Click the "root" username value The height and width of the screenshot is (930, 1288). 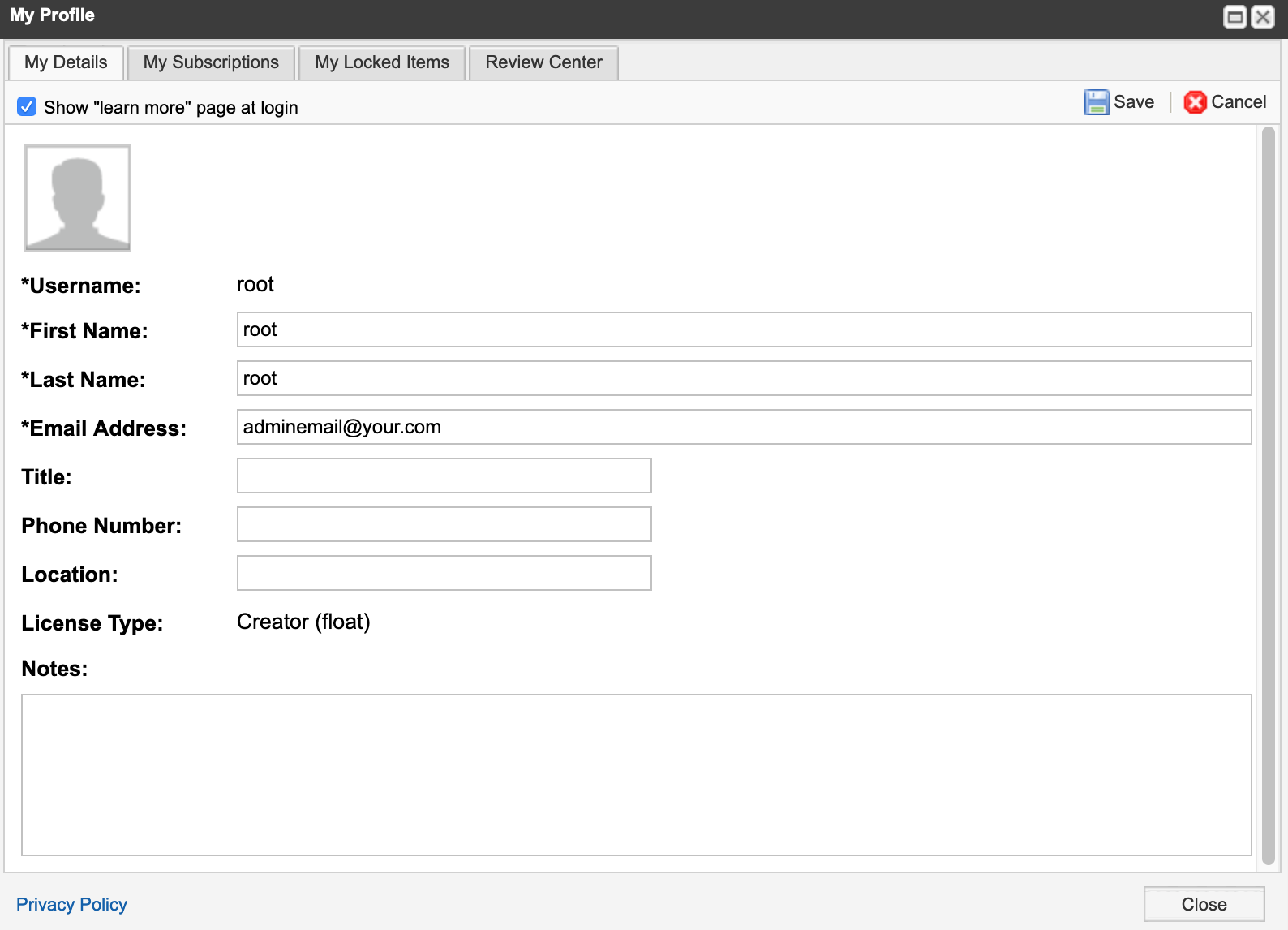coord(255,285)
